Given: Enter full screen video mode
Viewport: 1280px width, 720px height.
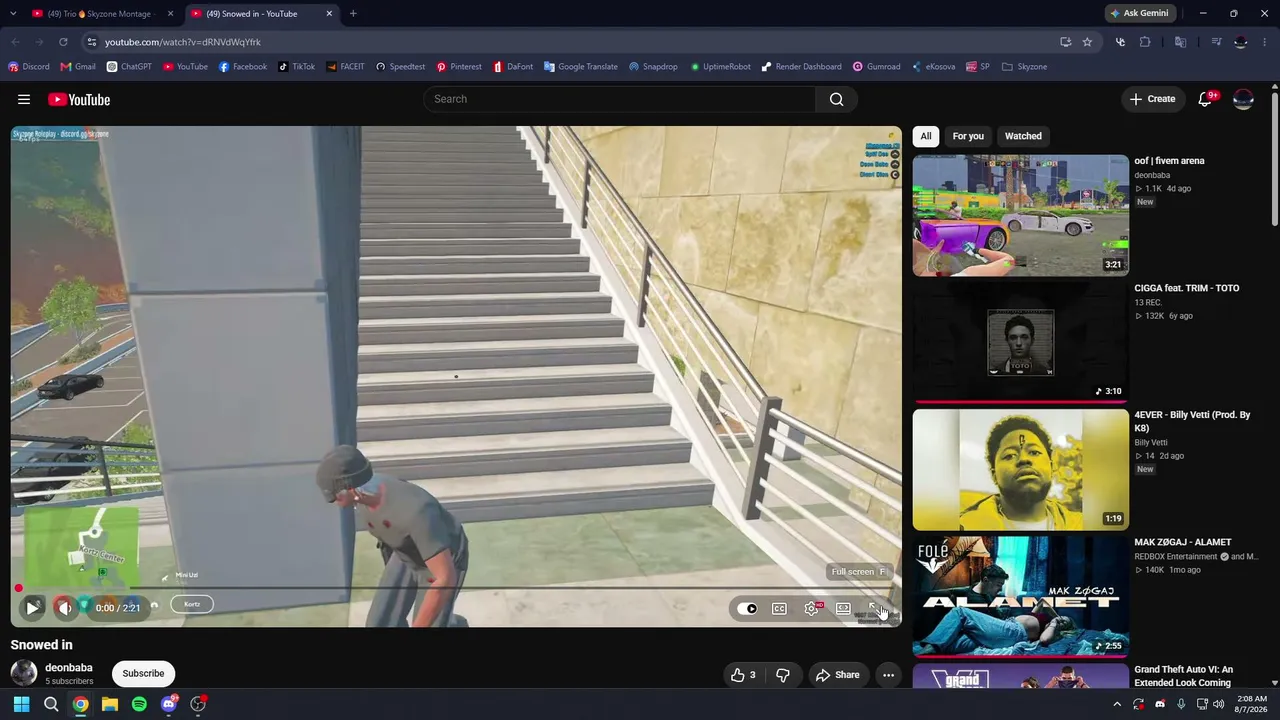Looking at the screenshot, I should point(875,608).
